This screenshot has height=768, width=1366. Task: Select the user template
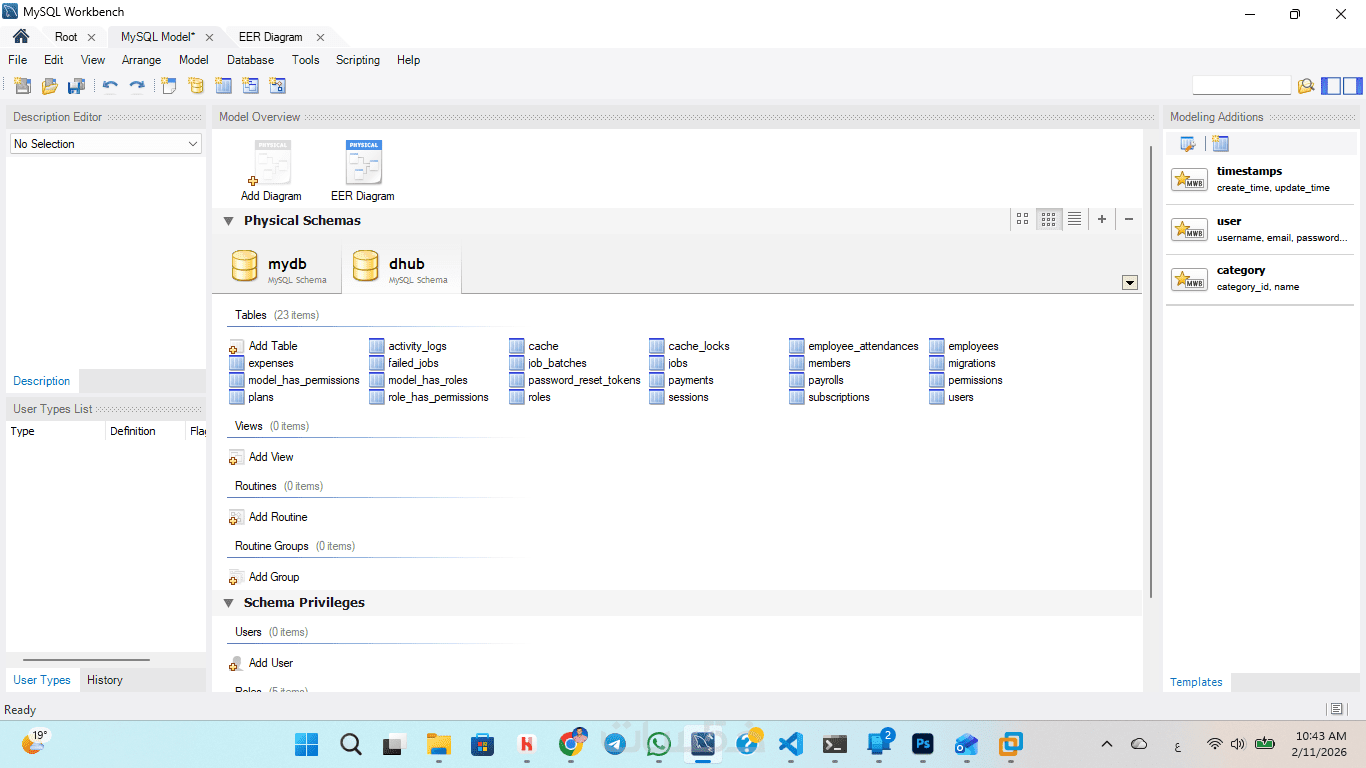point(1260,230)
